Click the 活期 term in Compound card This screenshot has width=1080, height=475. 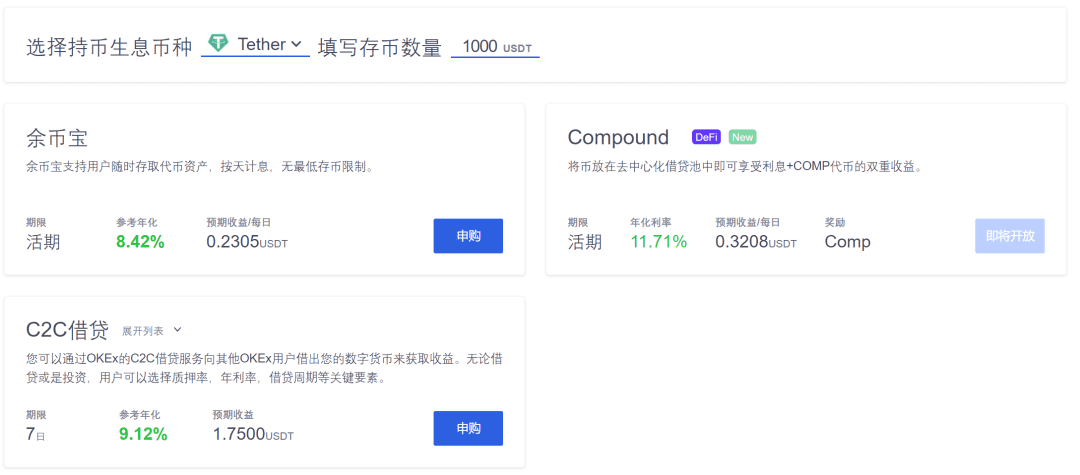[585, 242]
